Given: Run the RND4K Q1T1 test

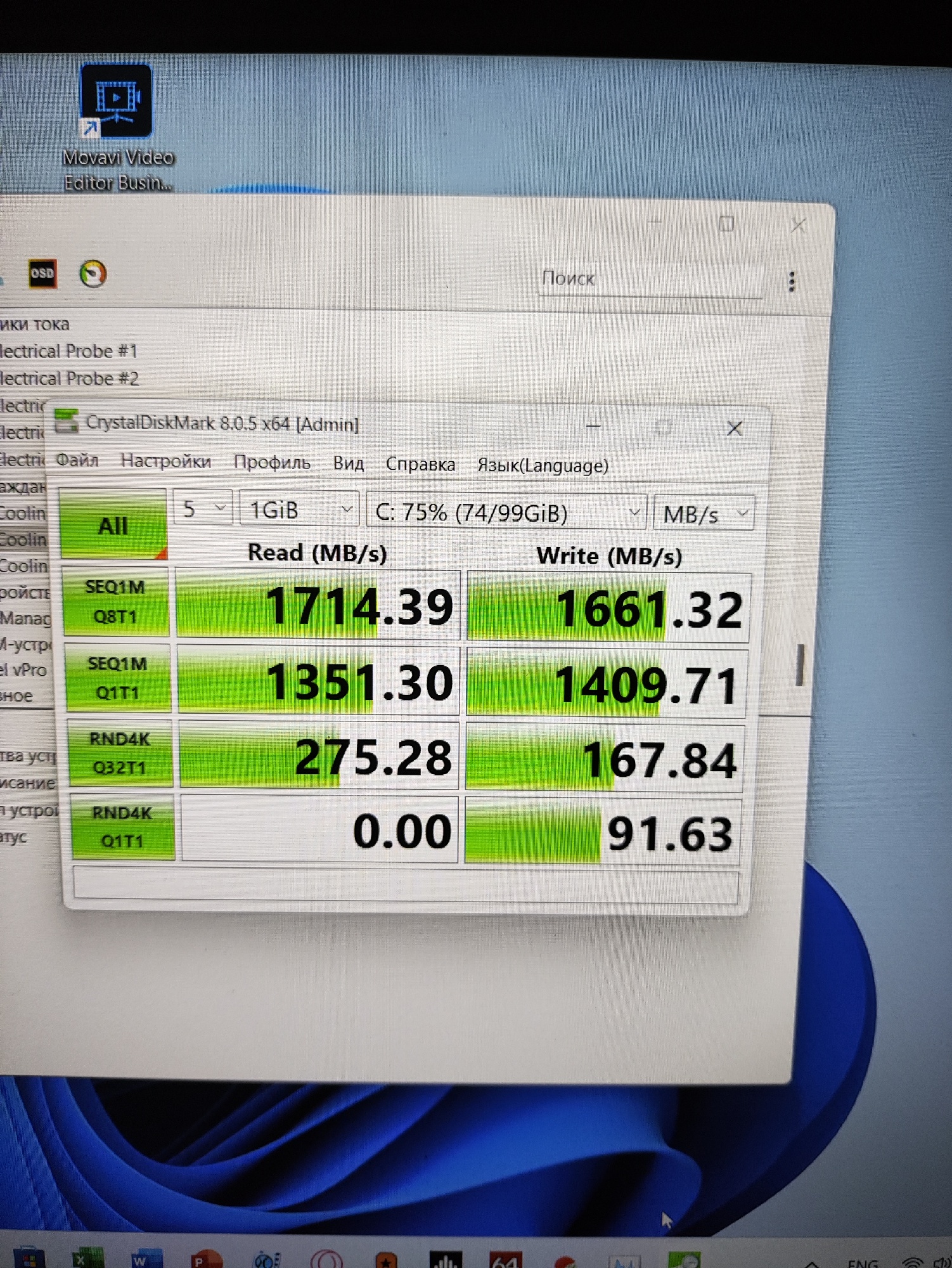Looking at the screenshot, I should [x=122, y=827].
